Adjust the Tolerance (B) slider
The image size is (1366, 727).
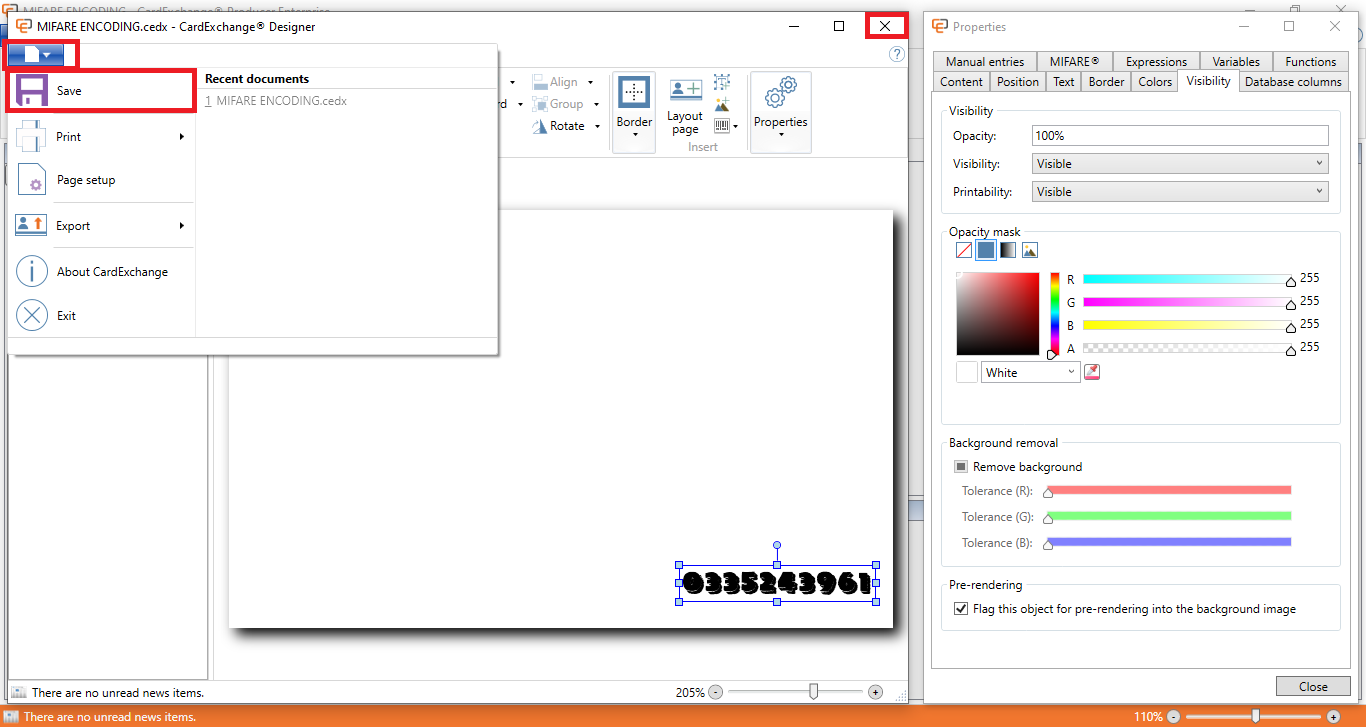point(1168,543)
